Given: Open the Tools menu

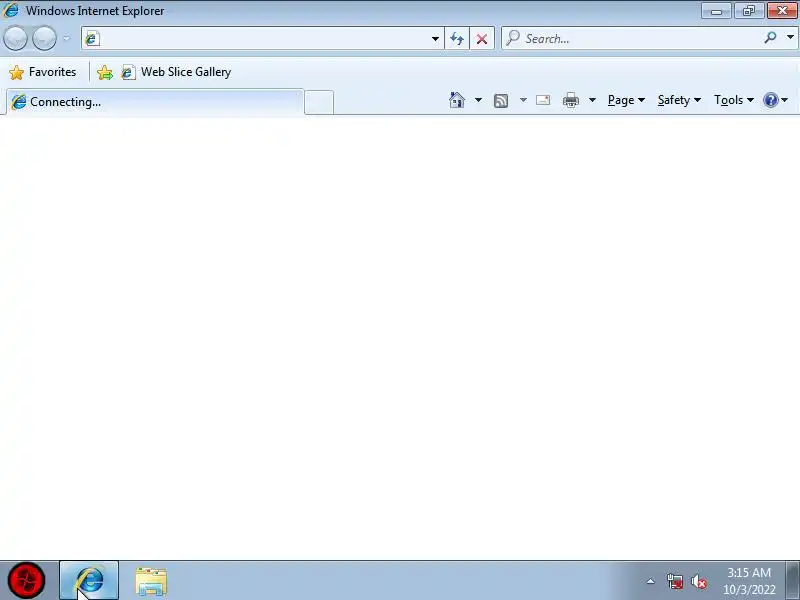Looking at the screenshot, I should click(x=734, y=100).
